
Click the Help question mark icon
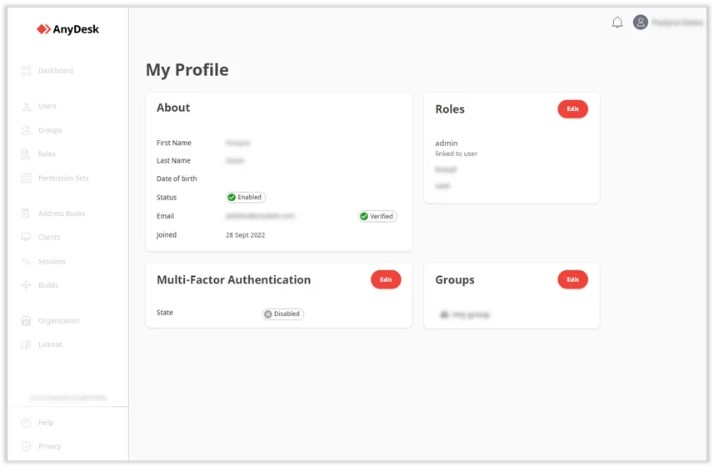[x=26, y=423]
